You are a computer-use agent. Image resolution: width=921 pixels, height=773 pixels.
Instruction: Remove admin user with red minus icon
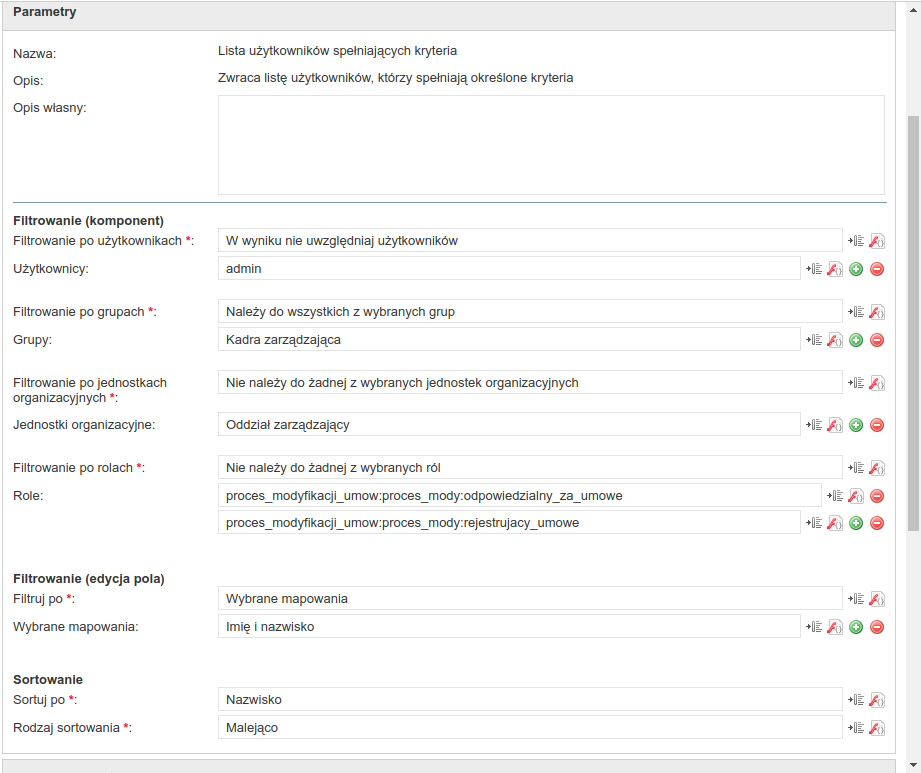click(x=876, y=269)
